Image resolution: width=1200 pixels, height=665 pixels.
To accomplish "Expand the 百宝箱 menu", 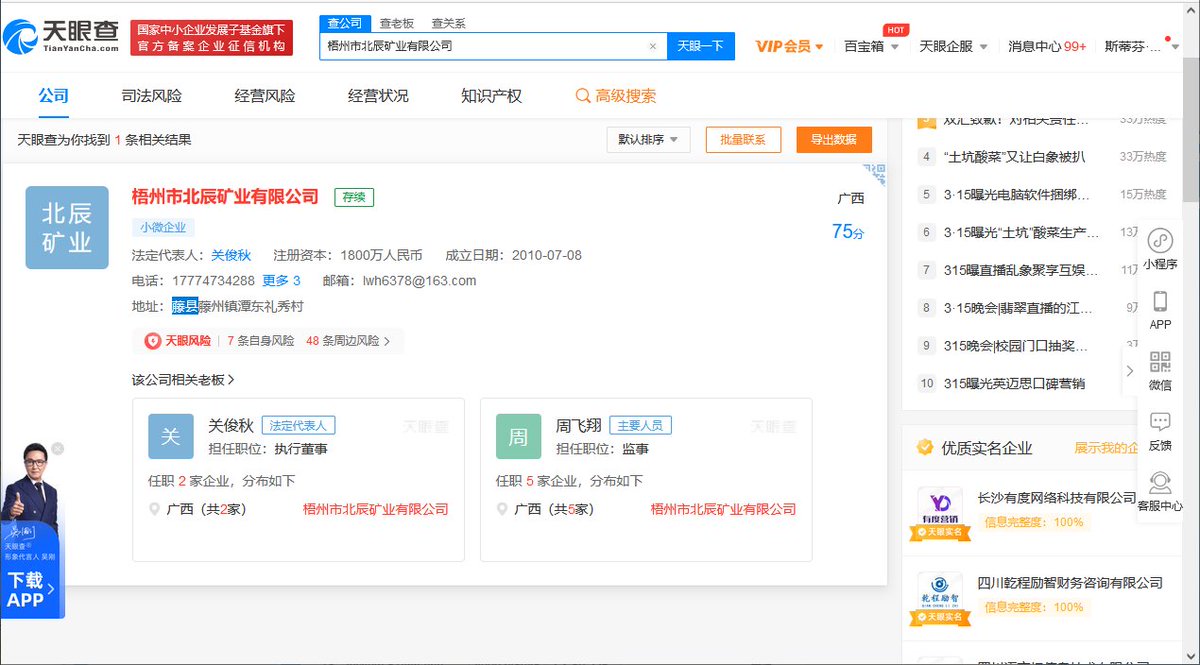I will point(870,46).
